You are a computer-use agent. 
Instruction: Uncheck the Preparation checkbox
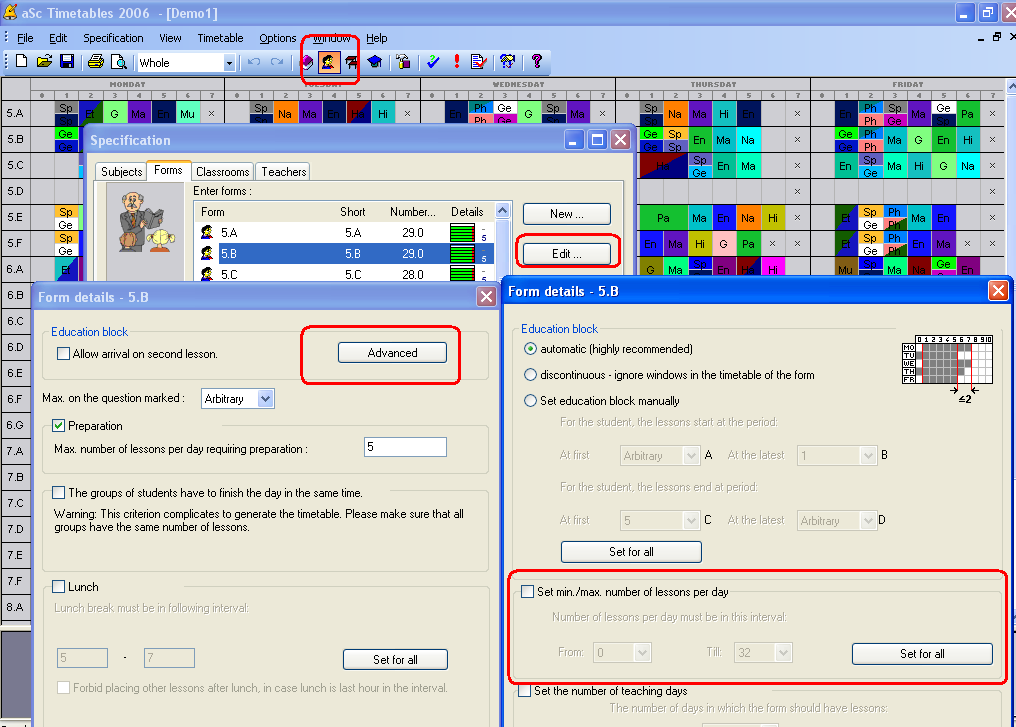pyautogui.click(x=59, y=426)
